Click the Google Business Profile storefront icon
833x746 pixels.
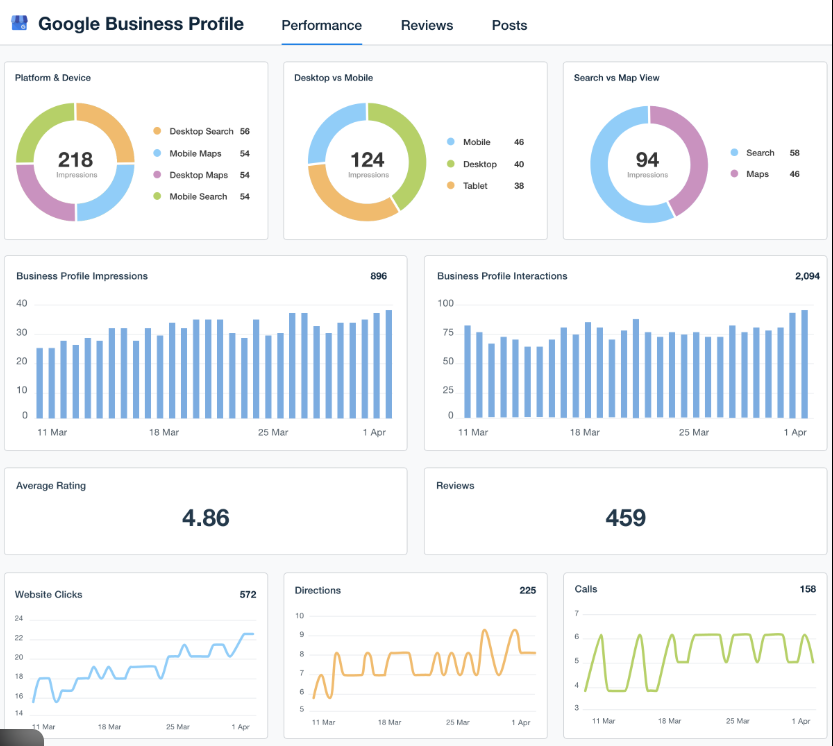point(20,23)
